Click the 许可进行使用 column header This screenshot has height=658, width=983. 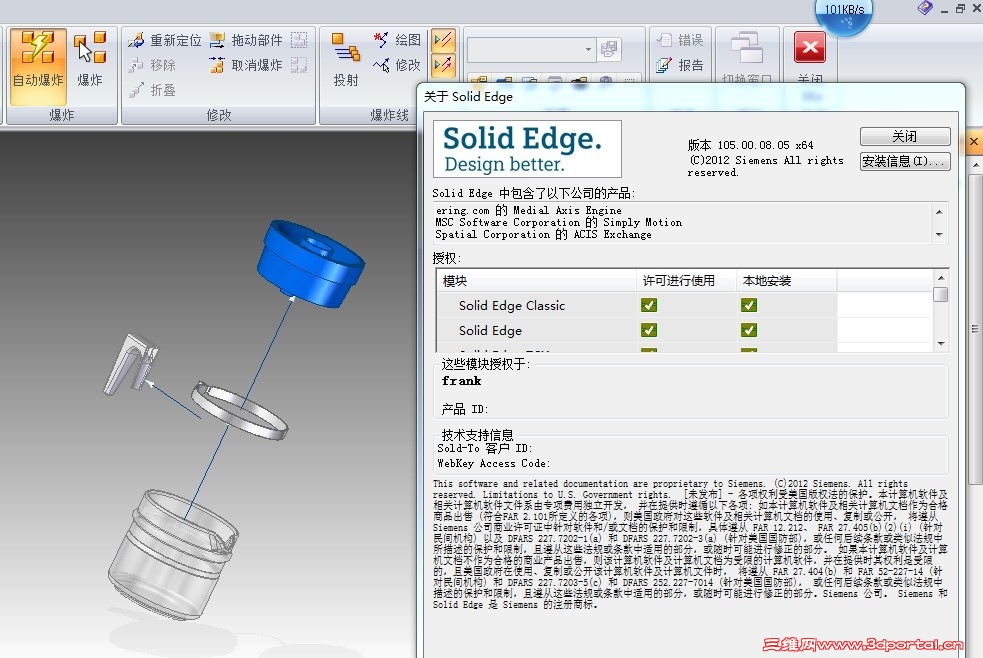tap(686, 281)
